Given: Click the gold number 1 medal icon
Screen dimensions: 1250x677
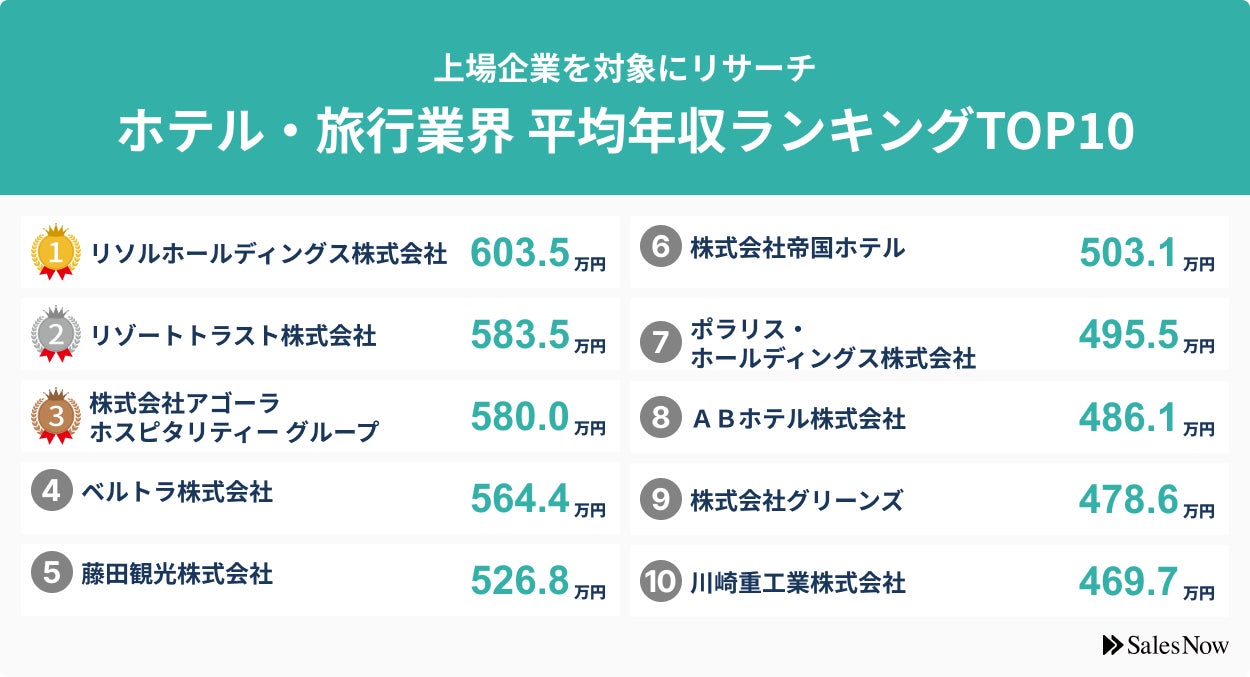Looking at the screenshot, I should [56, 252].
